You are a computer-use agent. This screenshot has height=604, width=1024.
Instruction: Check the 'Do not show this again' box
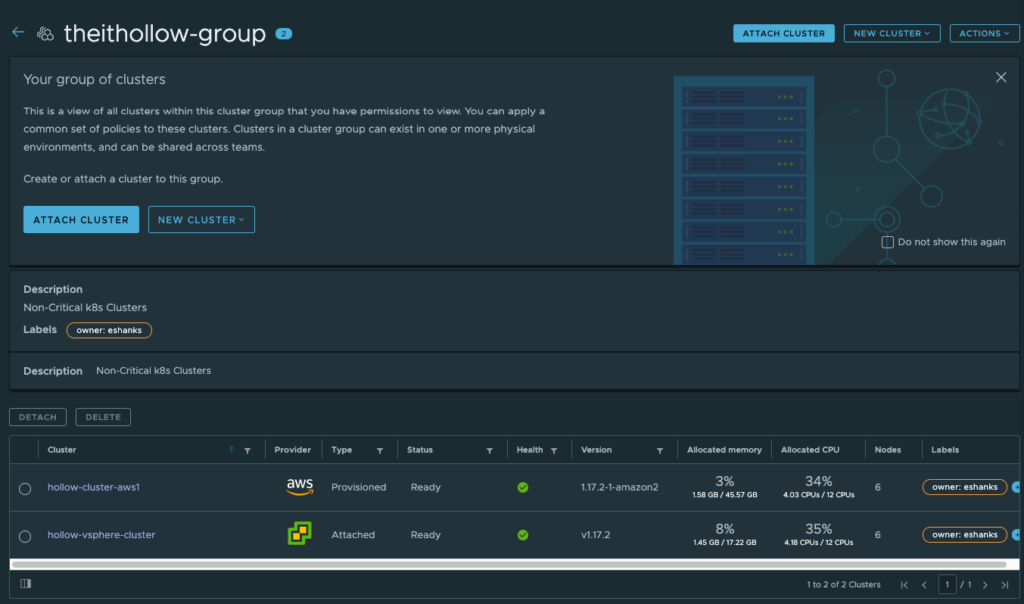(x=887, y=242)
